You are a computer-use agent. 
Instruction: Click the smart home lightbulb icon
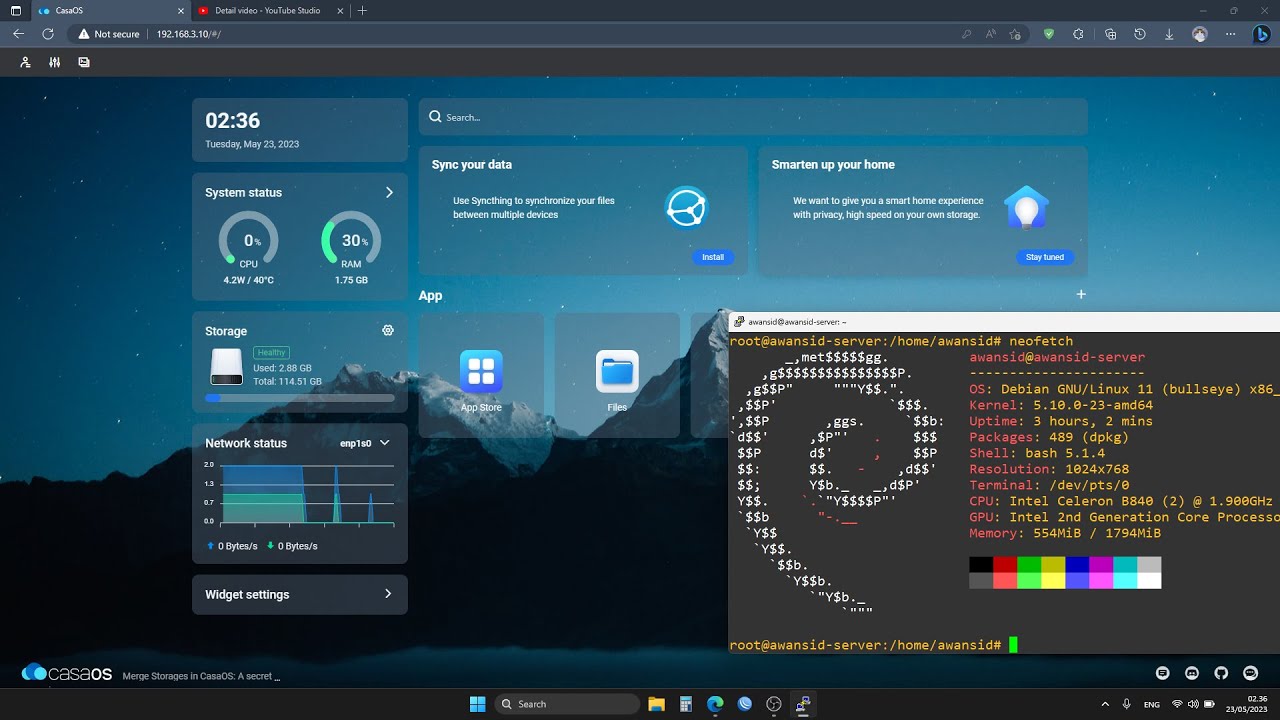pyautogui.click(x=1026, y=207)
